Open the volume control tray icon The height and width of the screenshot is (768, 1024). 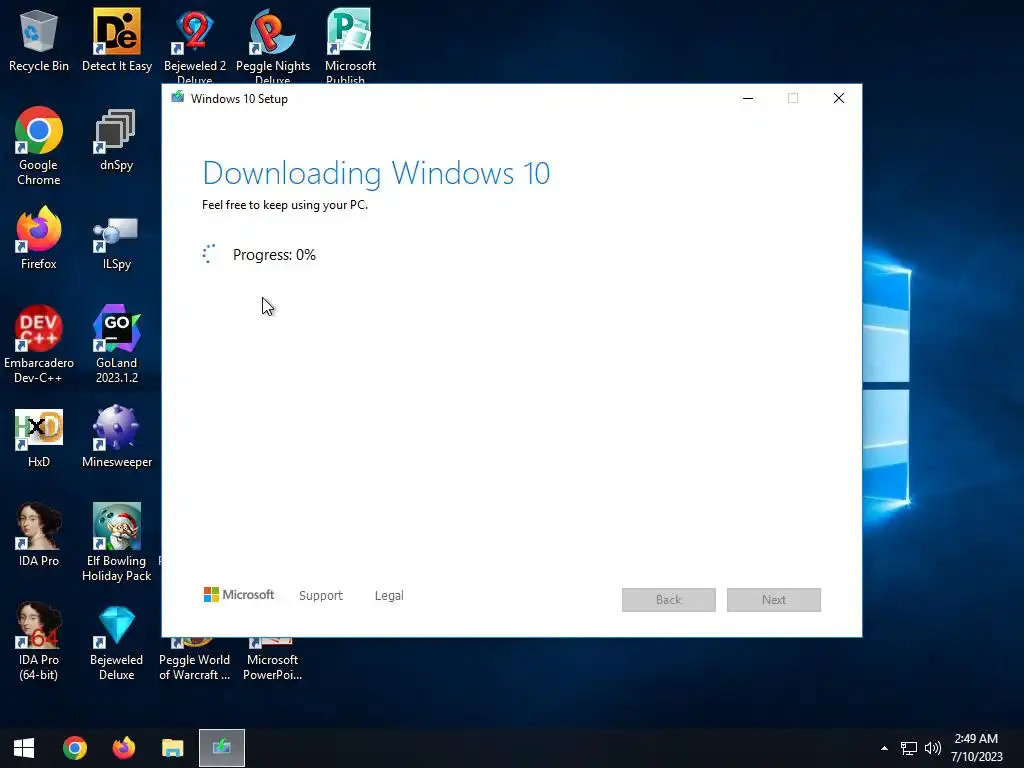(x=933, y=748)
